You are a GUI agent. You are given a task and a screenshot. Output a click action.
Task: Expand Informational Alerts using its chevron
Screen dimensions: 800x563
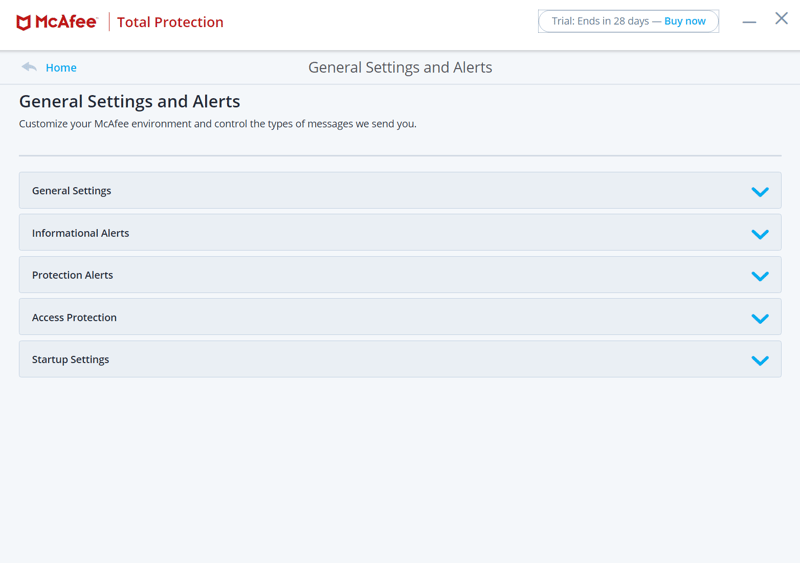pos(760,234)
